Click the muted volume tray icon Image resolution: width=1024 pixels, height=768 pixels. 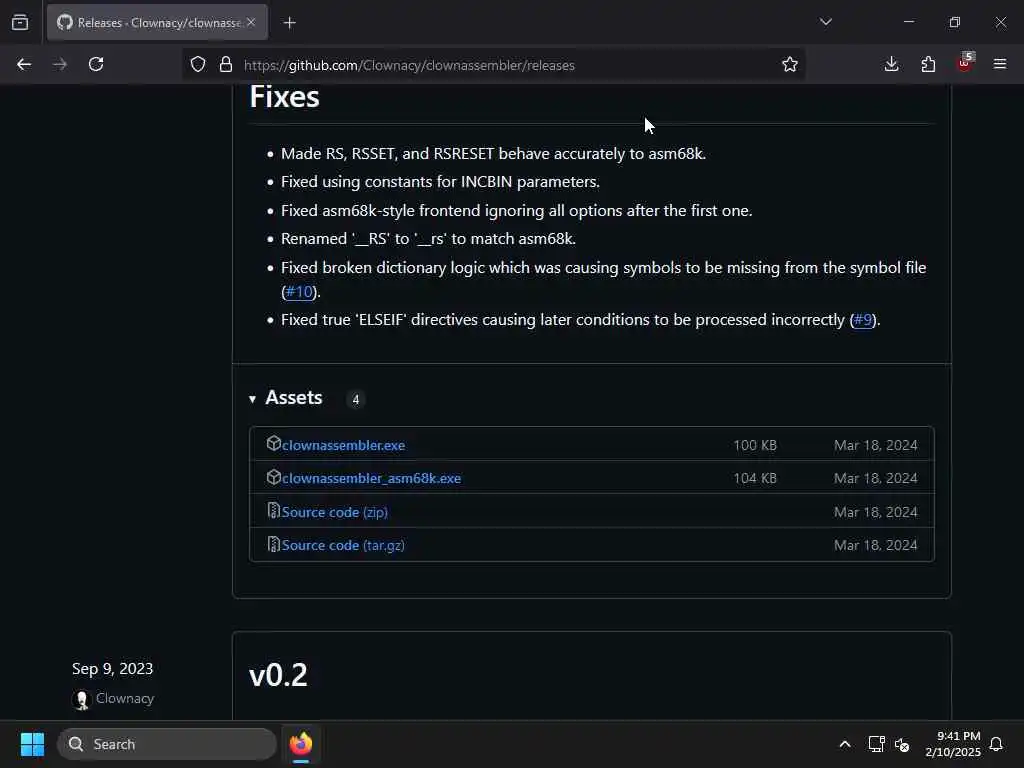pos(902,744)
